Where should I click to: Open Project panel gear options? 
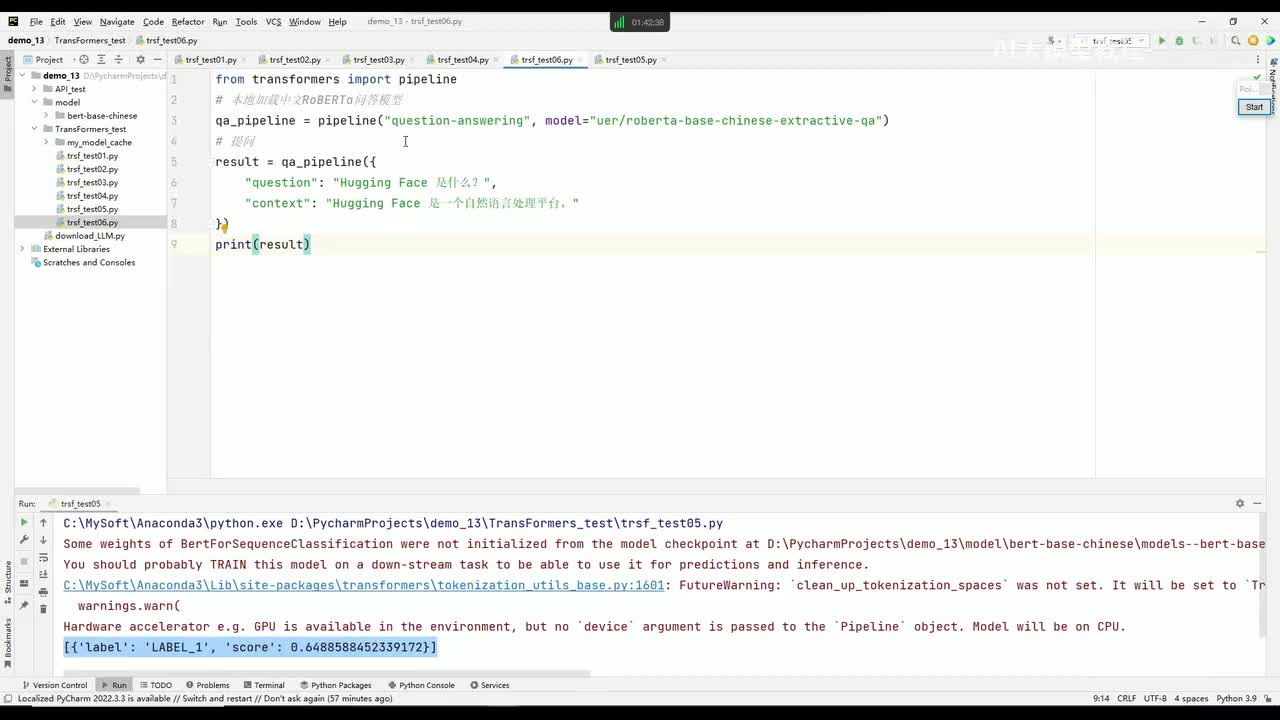[140, 60]
